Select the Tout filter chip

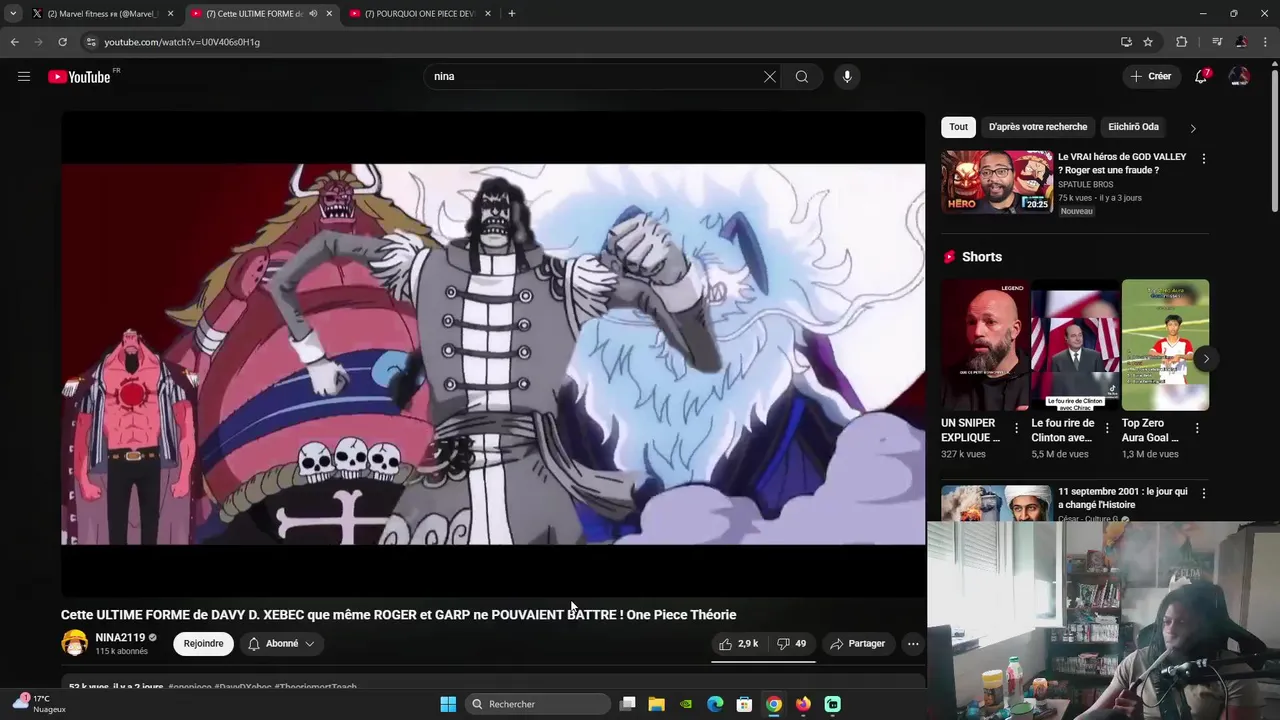pos(958,127)
